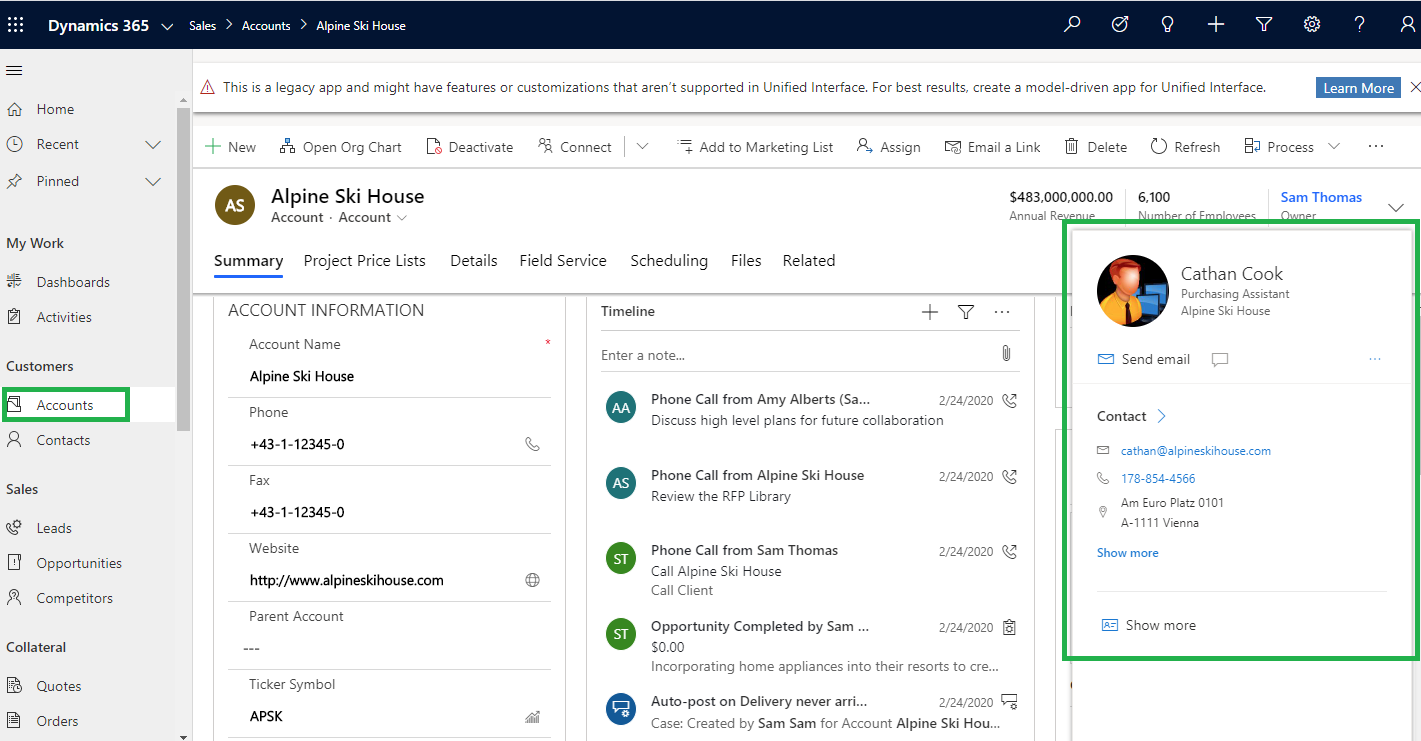Click the cathan@alpineskihouse.com email link
Screen dimensions: 1421x741
pos(1195,451)
